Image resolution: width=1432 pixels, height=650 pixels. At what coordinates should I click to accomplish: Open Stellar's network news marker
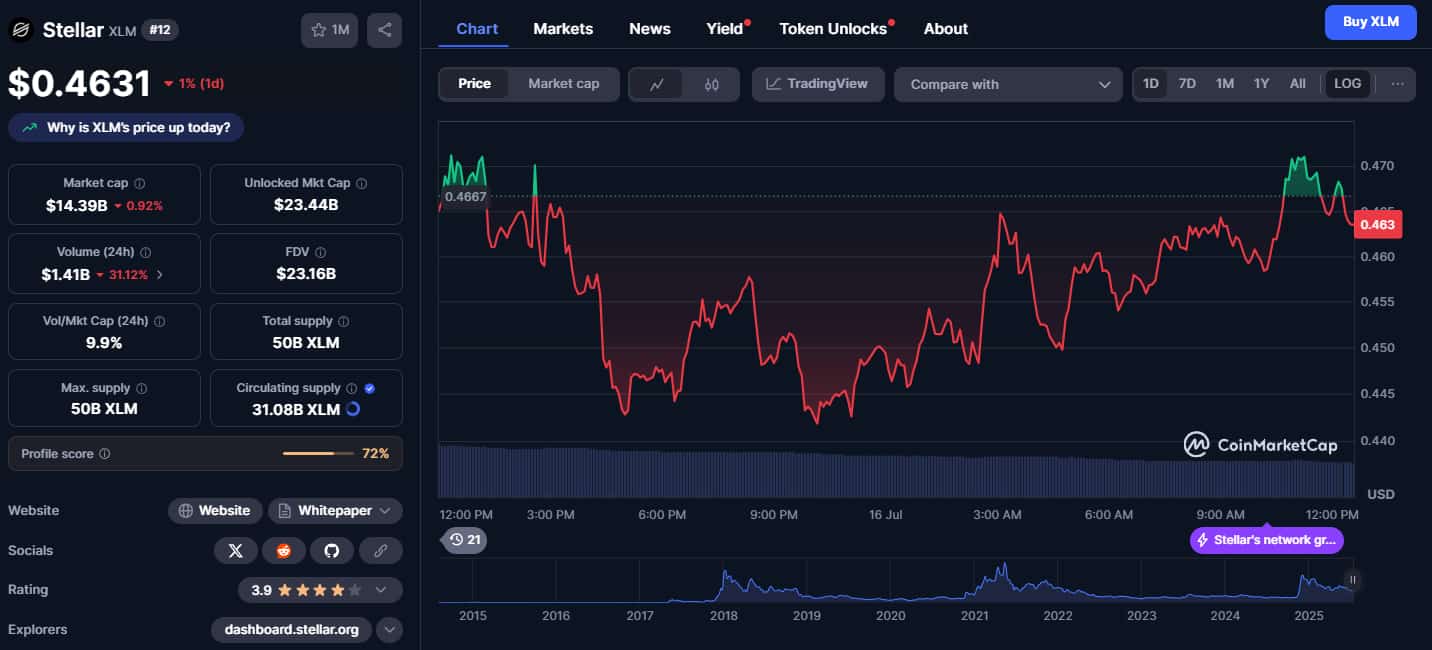pyautogui.click(x=1267, y=540)
